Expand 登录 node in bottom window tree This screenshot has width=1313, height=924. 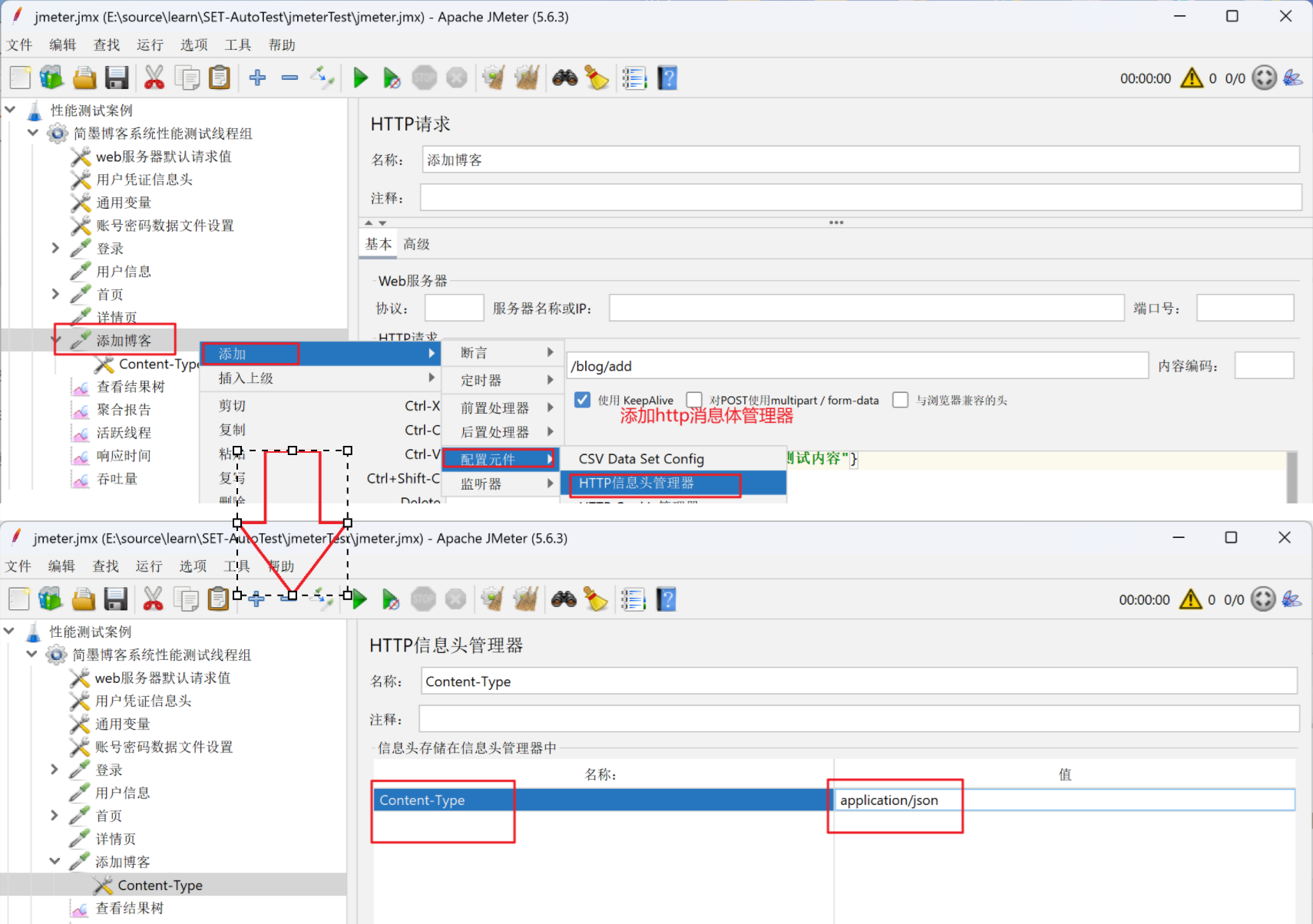pyautogui.click(x=55, y=769)
